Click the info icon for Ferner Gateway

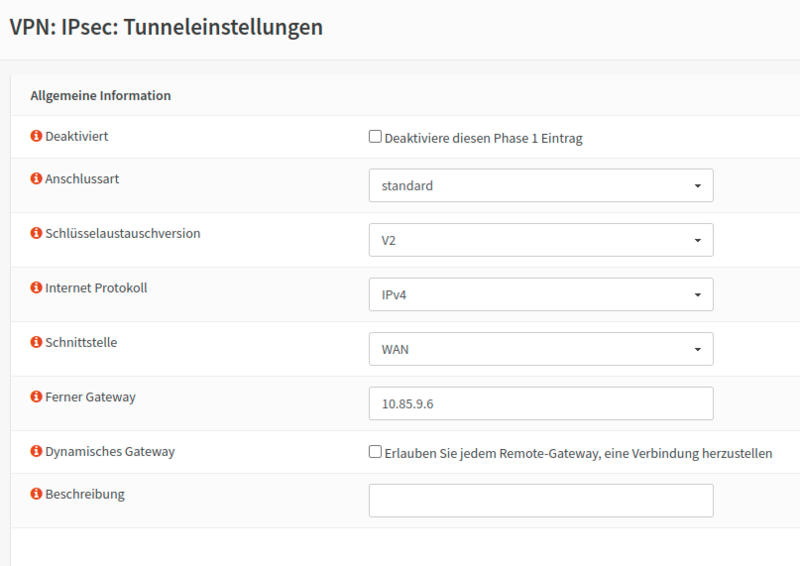(x=37, y=397)
